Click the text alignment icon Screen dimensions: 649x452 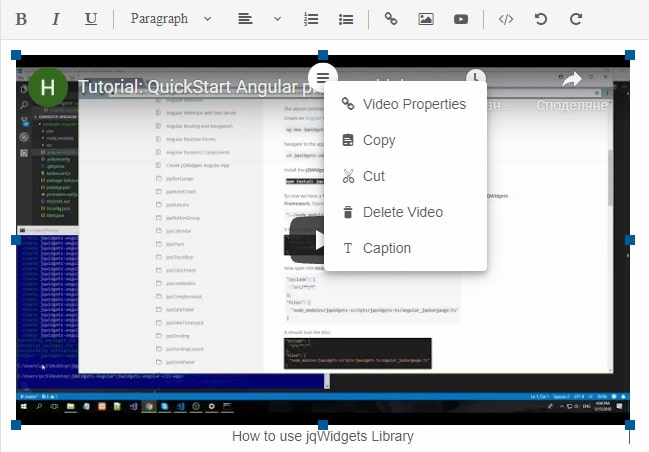click(245, 19)
